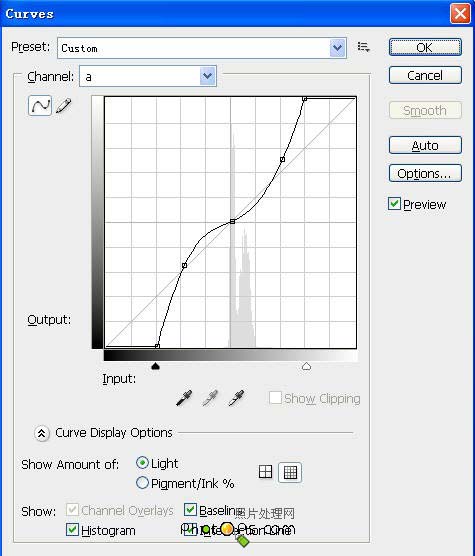
Task: Select the curve point editing tool
Action: point(40,105)
